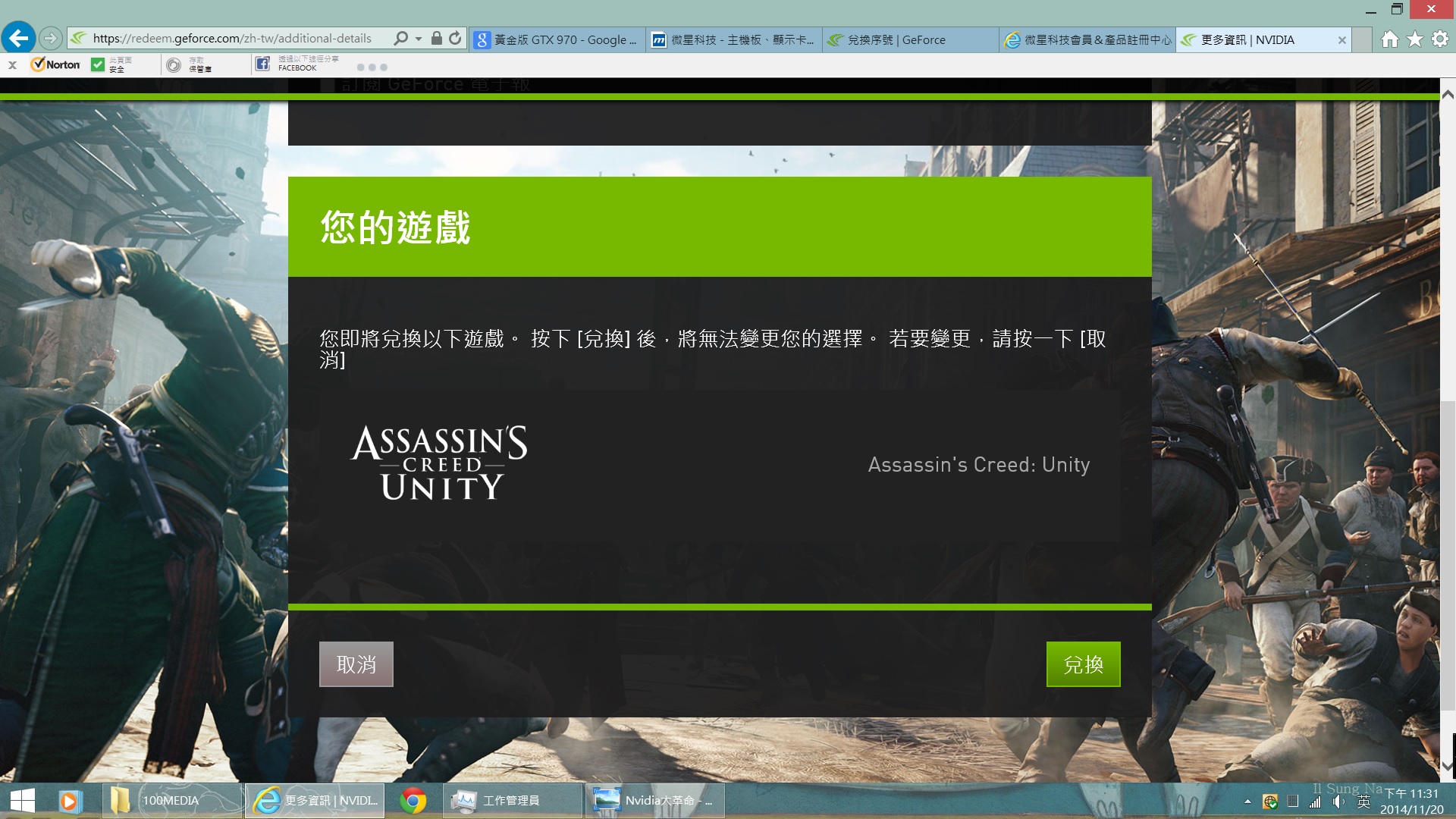Click the browser forward arrow button

[x=50, y=38]
